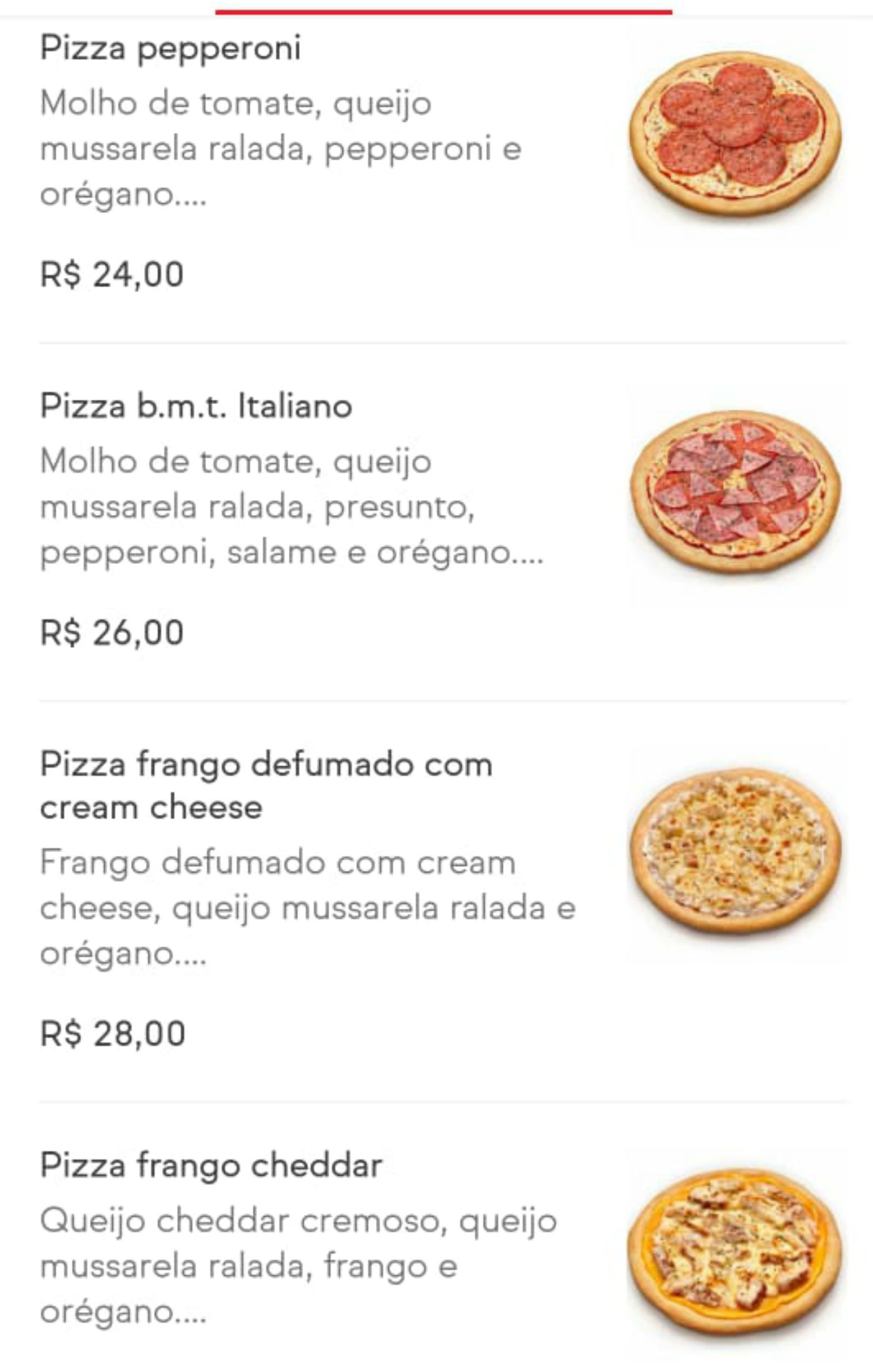Read the pepperoni pizza ingredients description
This screenshot has height=1372, width=873.
[281, 150]
